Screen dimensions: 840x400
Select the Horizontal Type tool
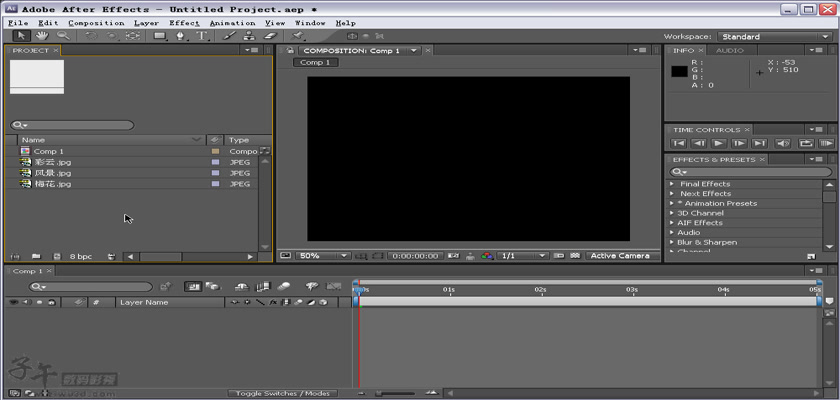click(201, 36)
